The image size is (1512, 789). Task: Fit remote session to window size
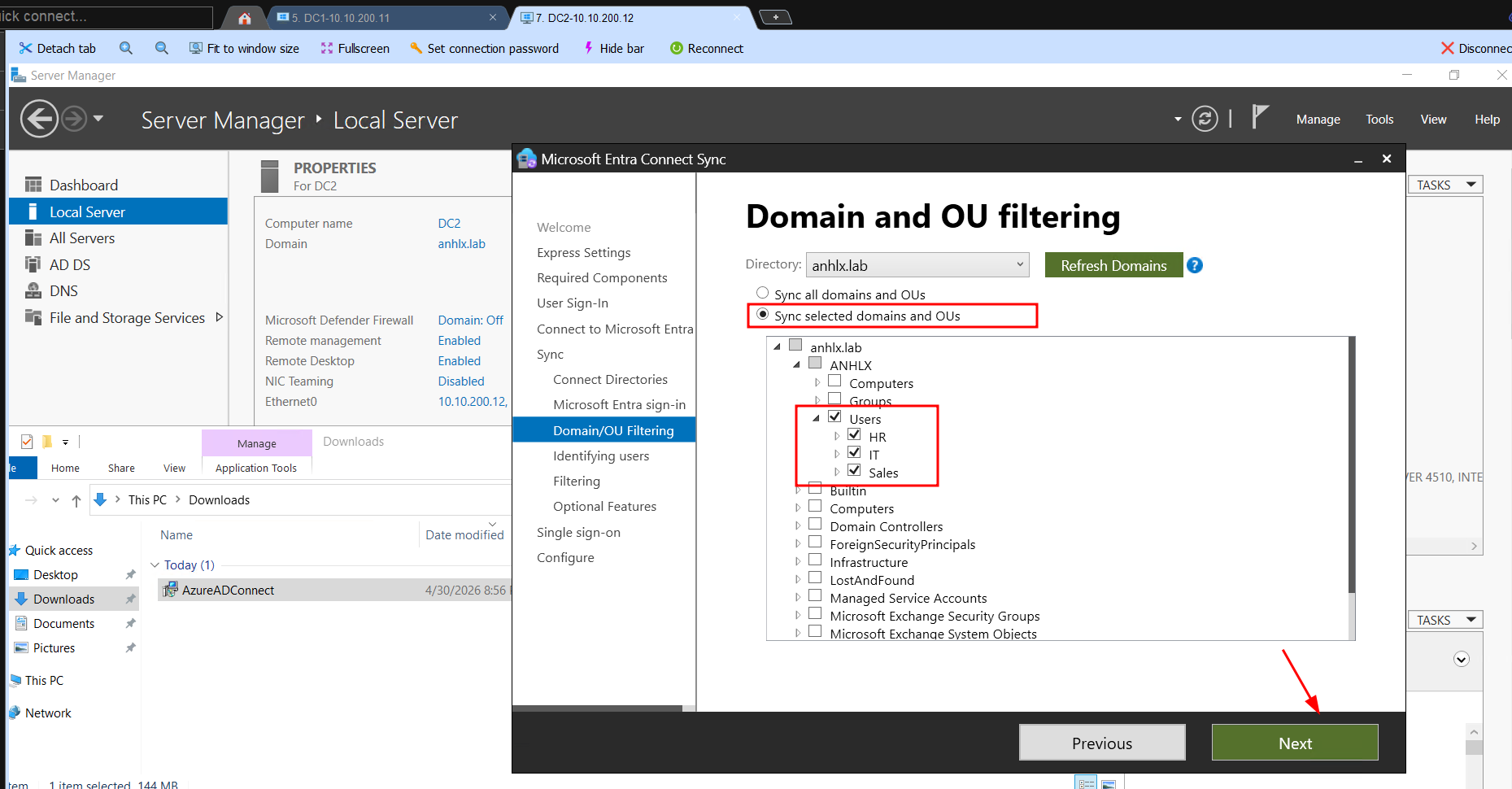pyautogui.click(x=244, y=48)
